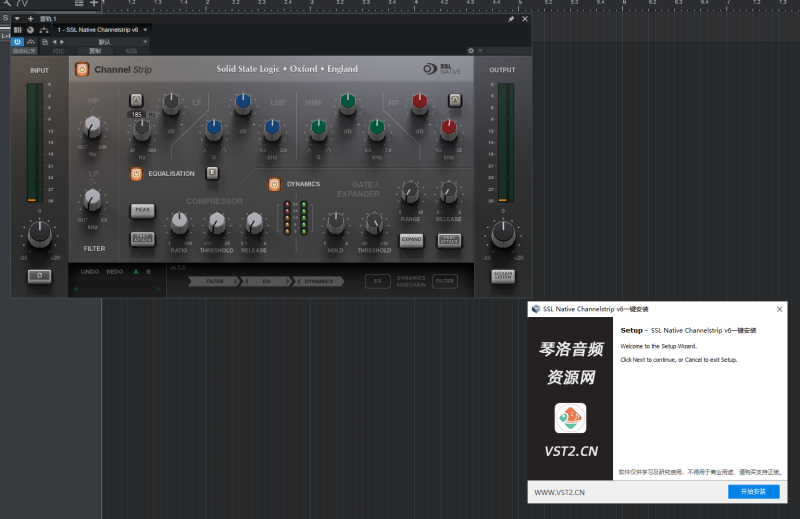The image size is (800, 519).
Task: Adjust the LMF Q blue knob
Action: pyautogui.click(x=214, y=130)
